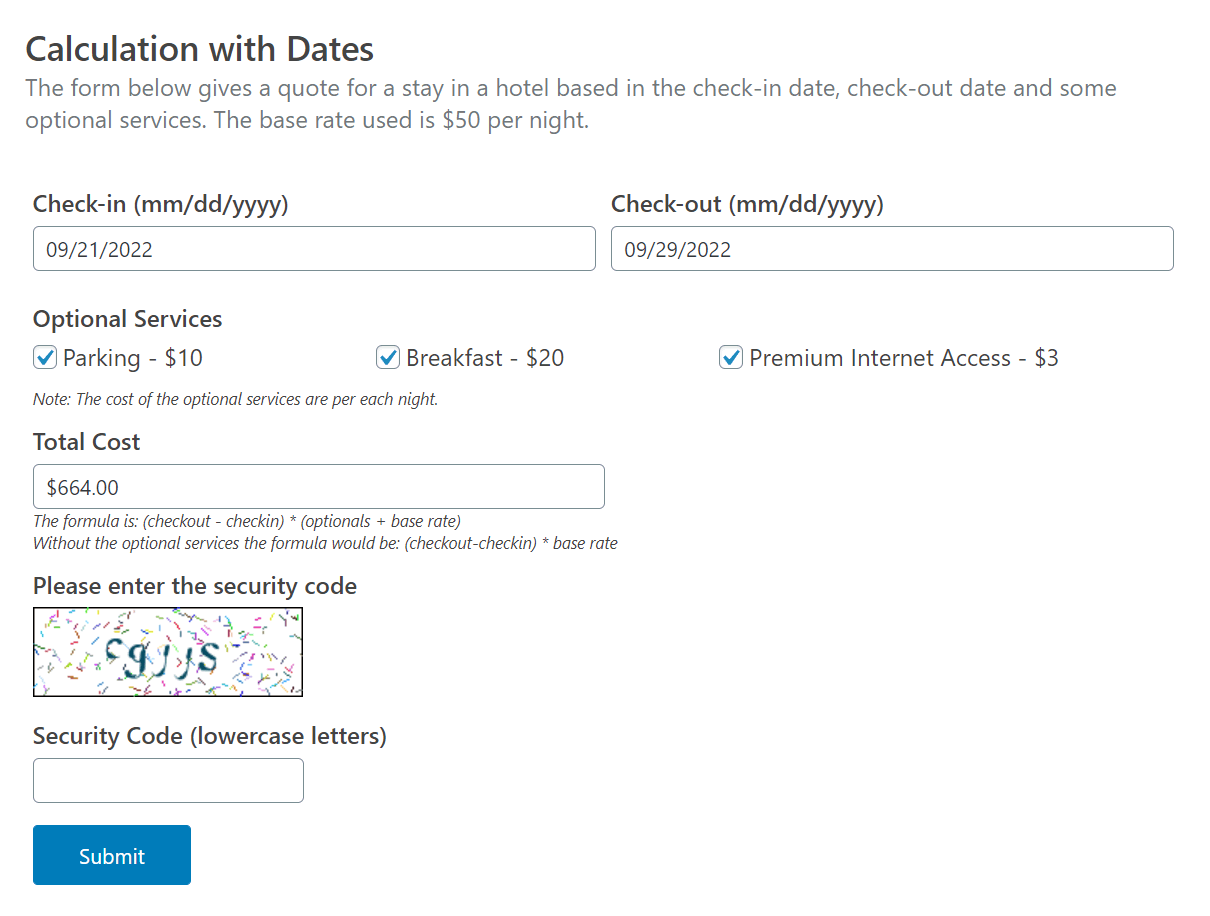Click the "Calculation with Dates" heading
The image size is (1210, 916).
(x=199, y=49)
